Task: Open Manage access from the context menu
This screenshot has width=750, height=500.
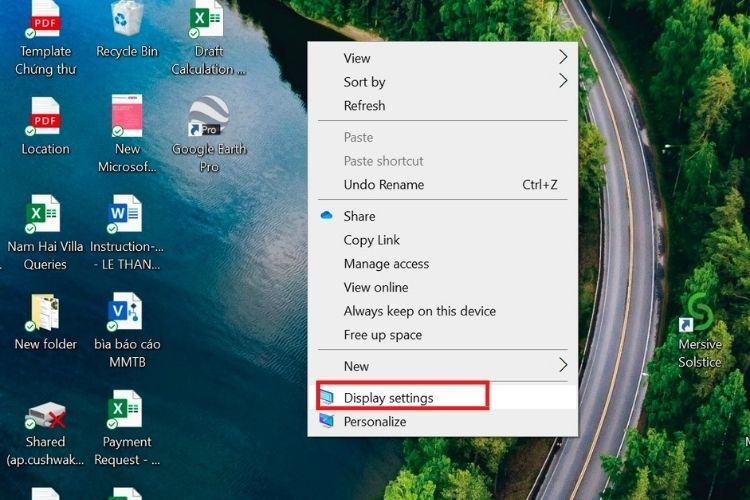Action: coord(442,264)
